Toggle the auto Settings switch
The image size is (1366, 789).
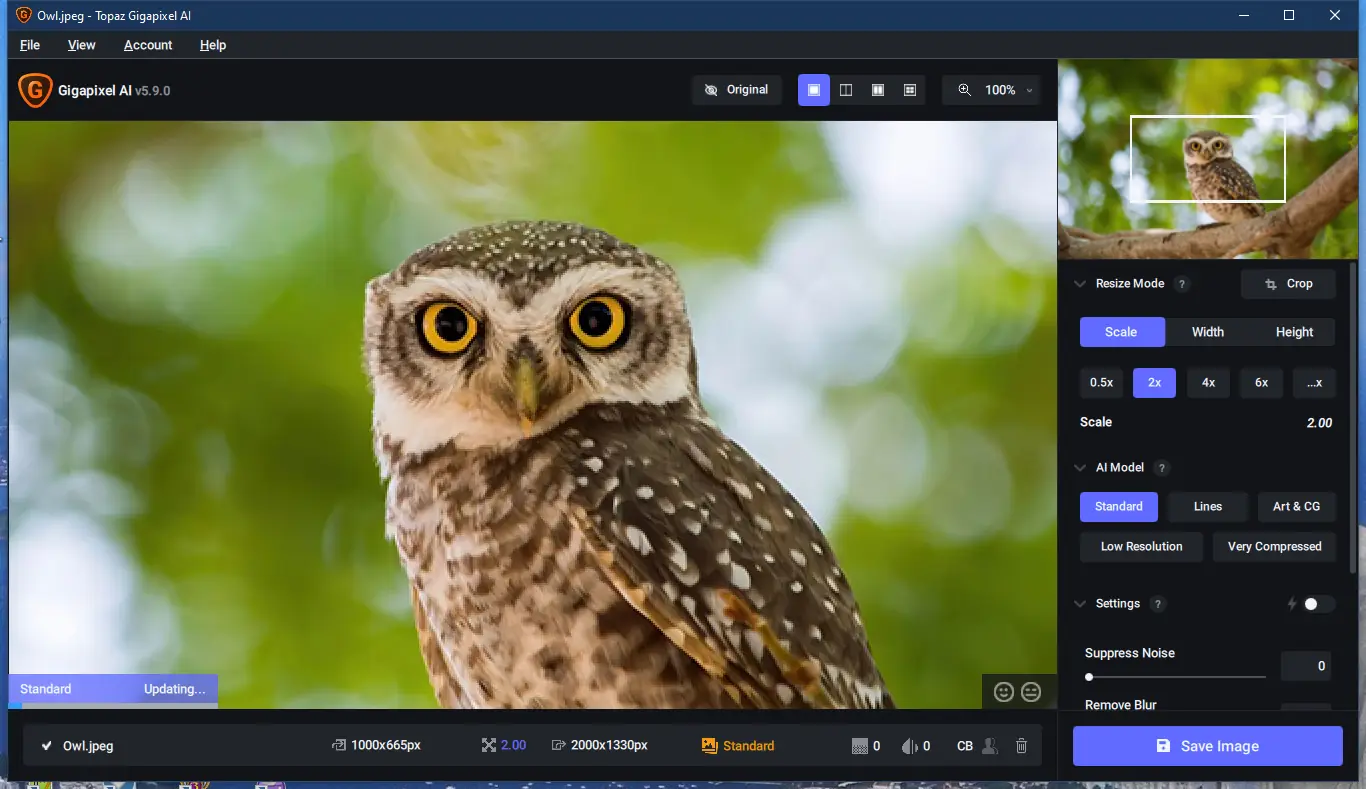(x=1317, y=604)
